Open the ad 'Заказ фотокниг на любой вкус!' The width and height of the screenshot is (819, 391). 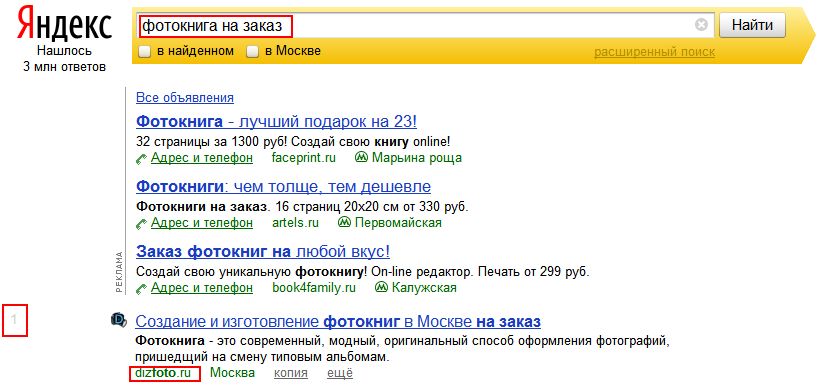pyautogui.click(x=263, y=252)
